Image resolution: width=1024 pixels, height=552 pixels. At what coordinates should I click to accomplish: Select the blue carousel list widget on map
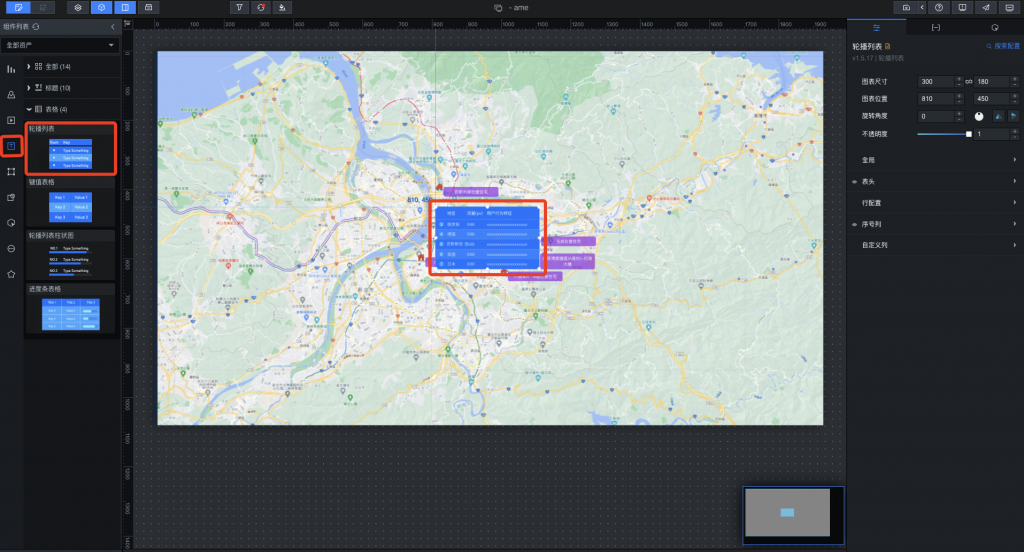(487, 238)
